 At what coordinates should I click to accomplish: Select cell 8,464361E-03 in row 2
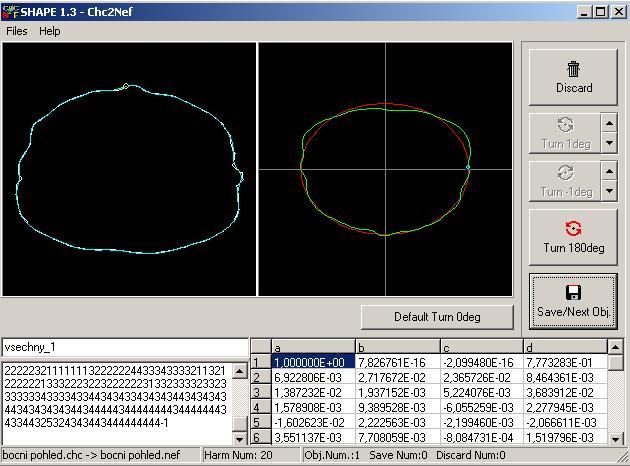565,377
